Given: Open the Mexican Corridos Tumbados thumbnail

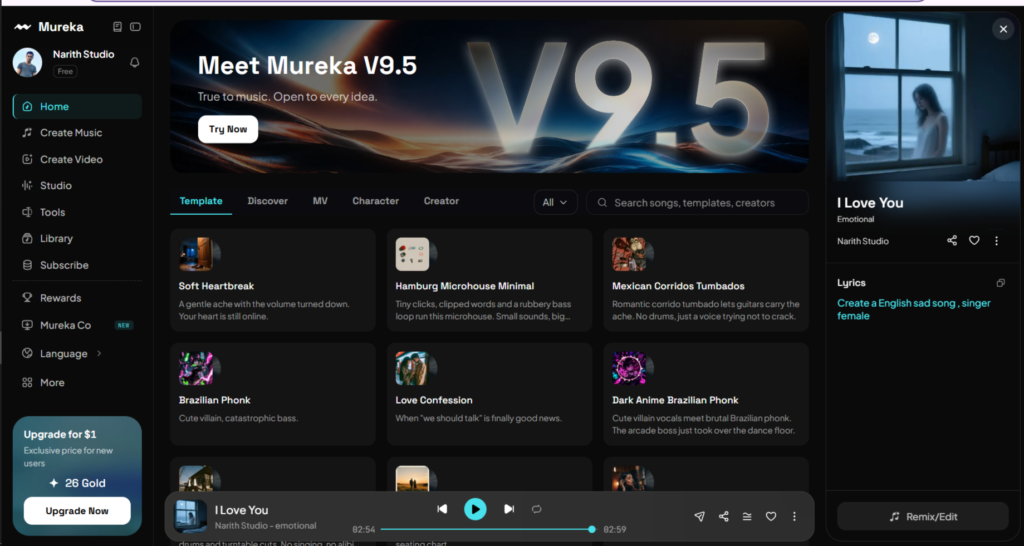Looking at the screenshot, I should point(630,254).
